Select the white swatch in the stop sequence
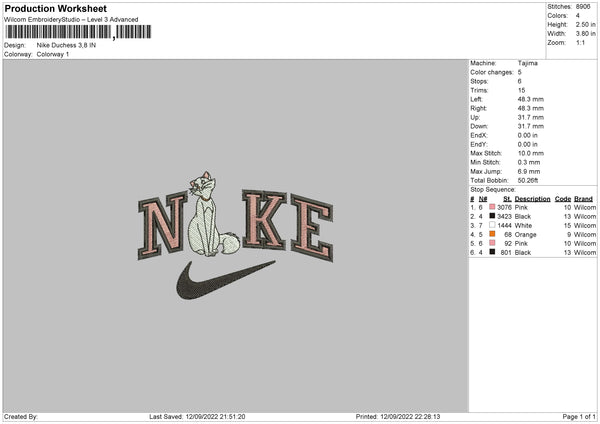 [x=492, y=225]
